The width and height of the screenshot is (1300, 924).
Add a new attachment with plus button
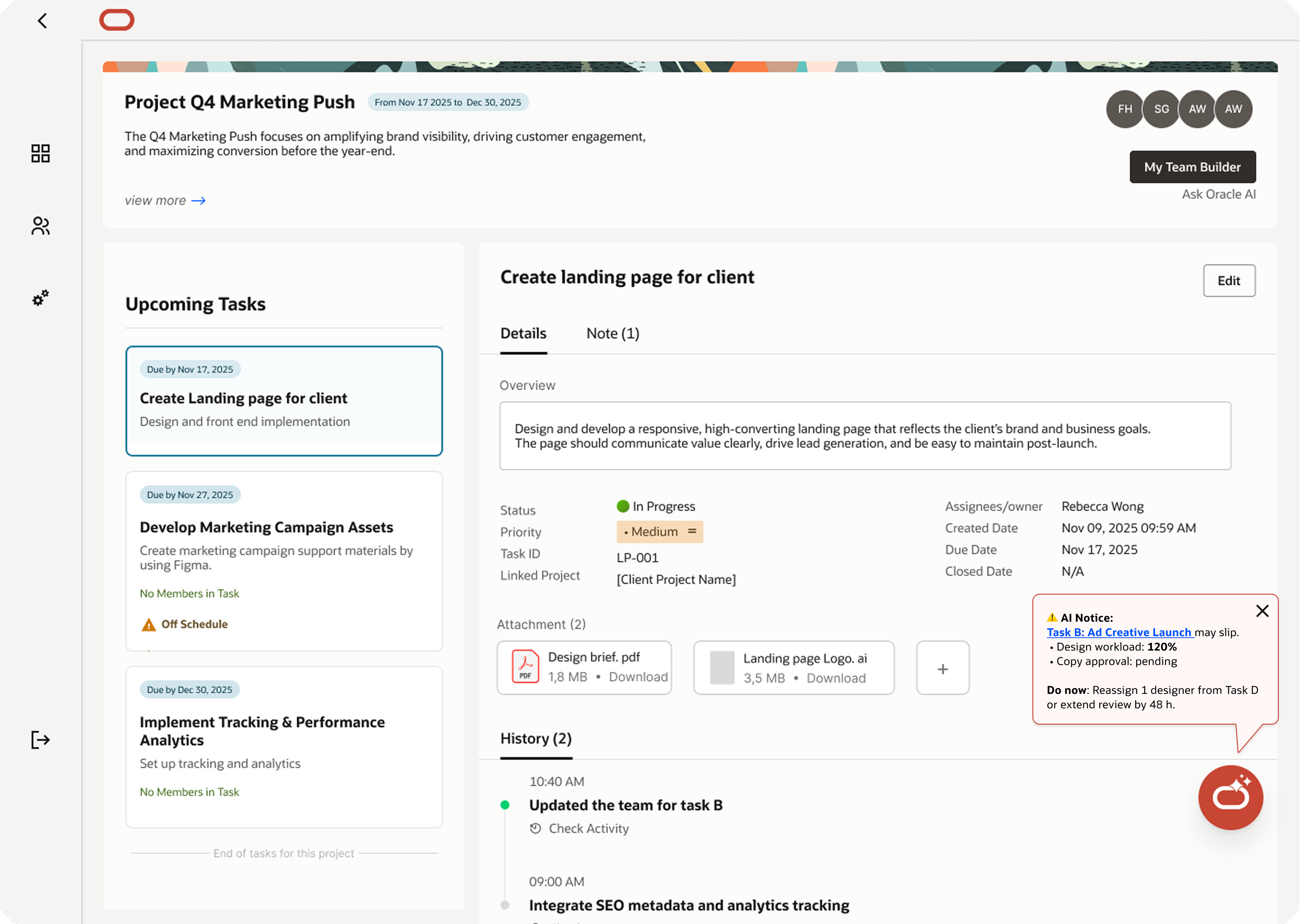tap(942, 669)
